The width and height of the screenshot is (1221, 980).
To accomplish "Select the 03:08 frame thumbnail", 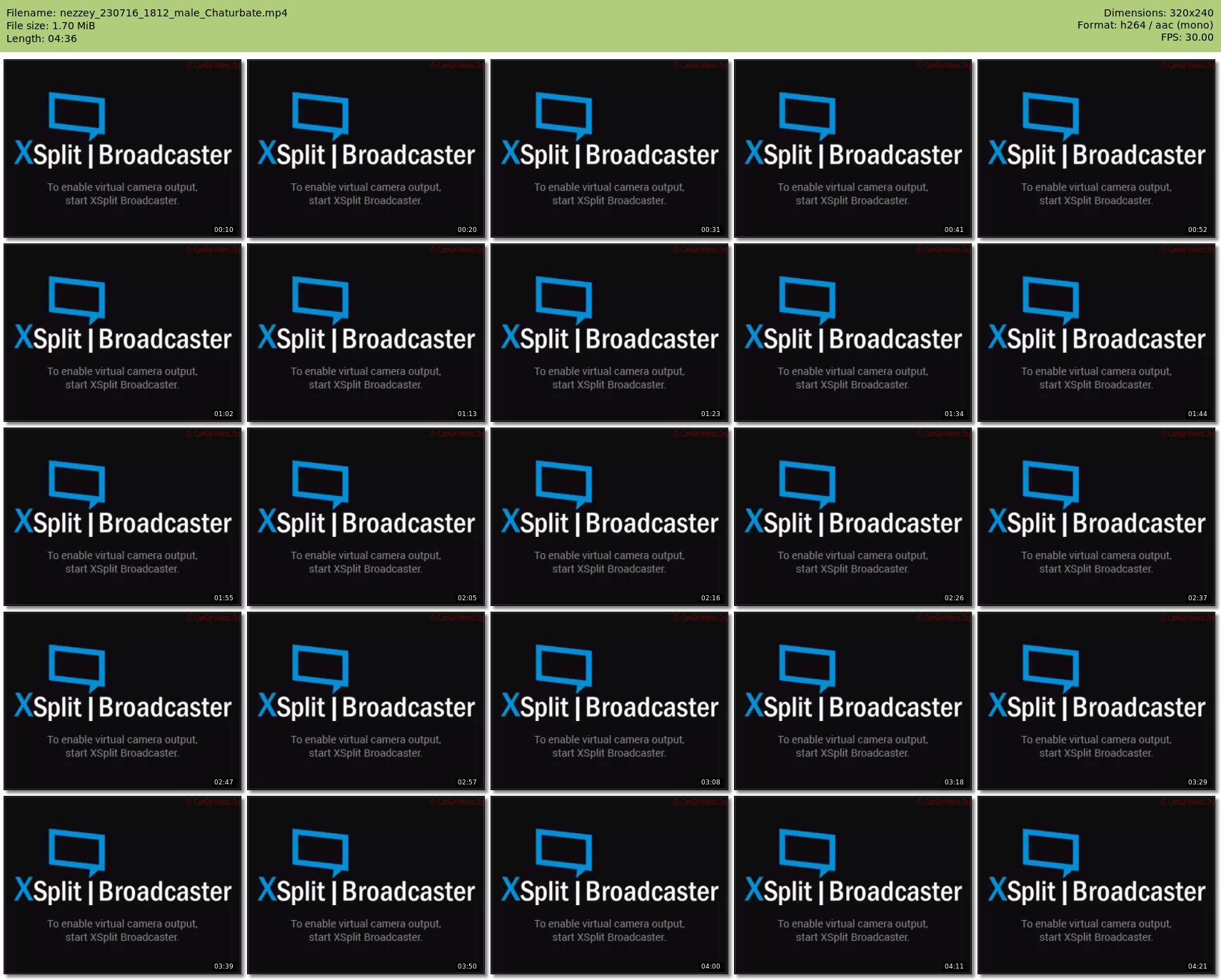I will click(x=610, y=701).
